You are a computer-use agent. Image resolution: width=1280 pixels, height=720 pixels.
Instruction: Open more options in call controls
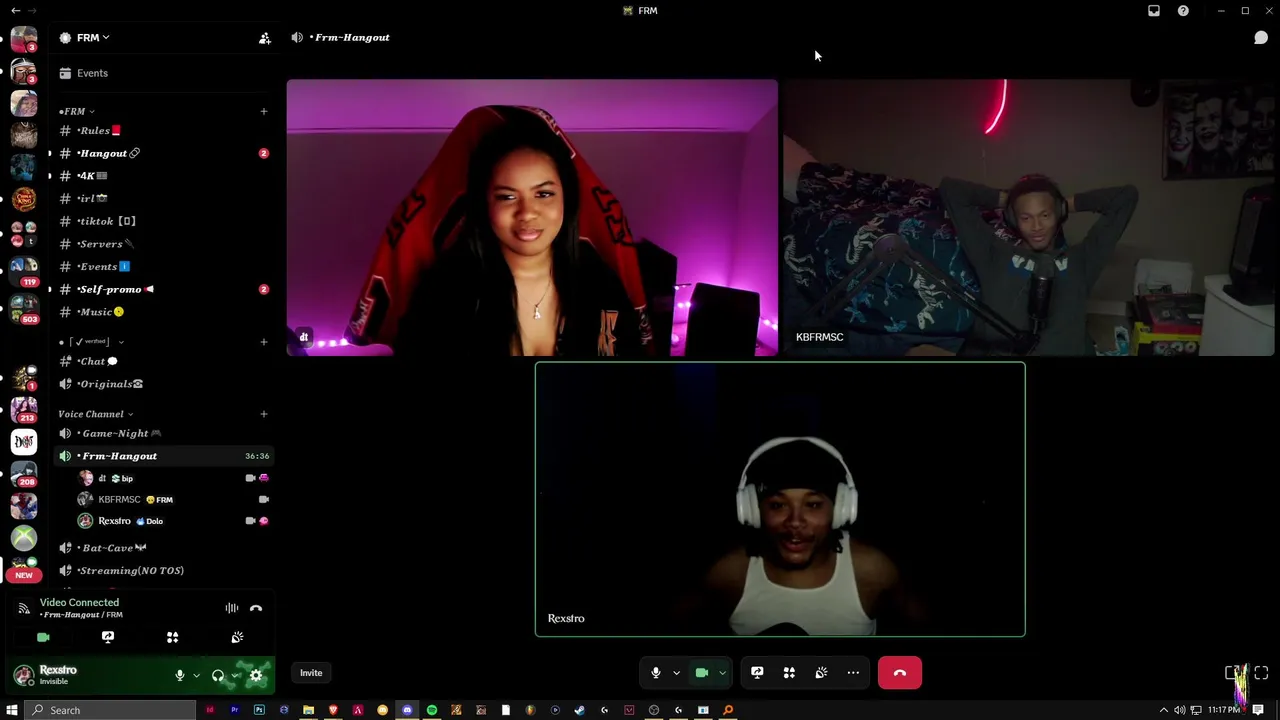click(853, 673)
